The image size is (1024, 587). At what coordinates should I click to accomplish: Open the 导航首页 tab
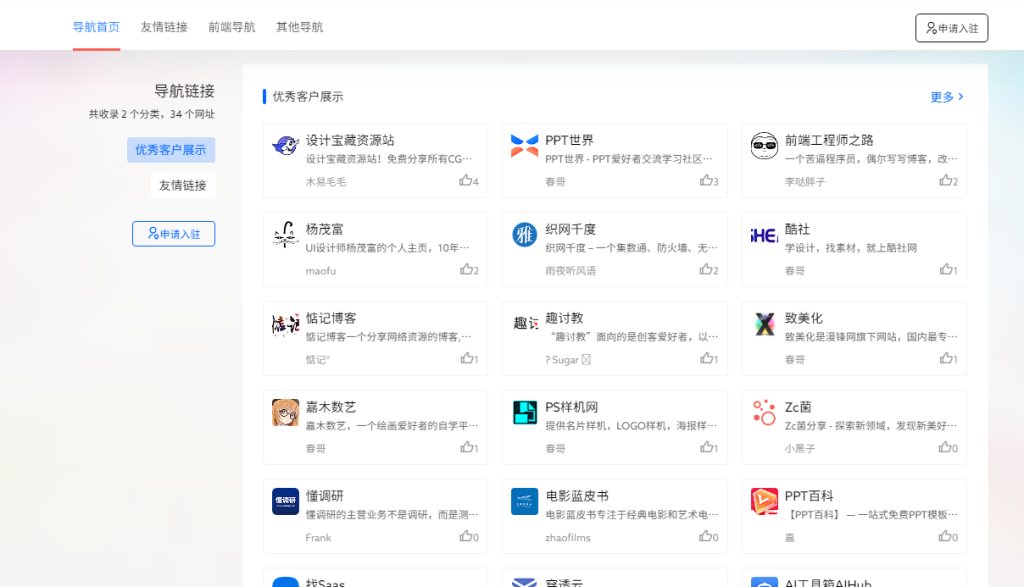click(96, 27)
